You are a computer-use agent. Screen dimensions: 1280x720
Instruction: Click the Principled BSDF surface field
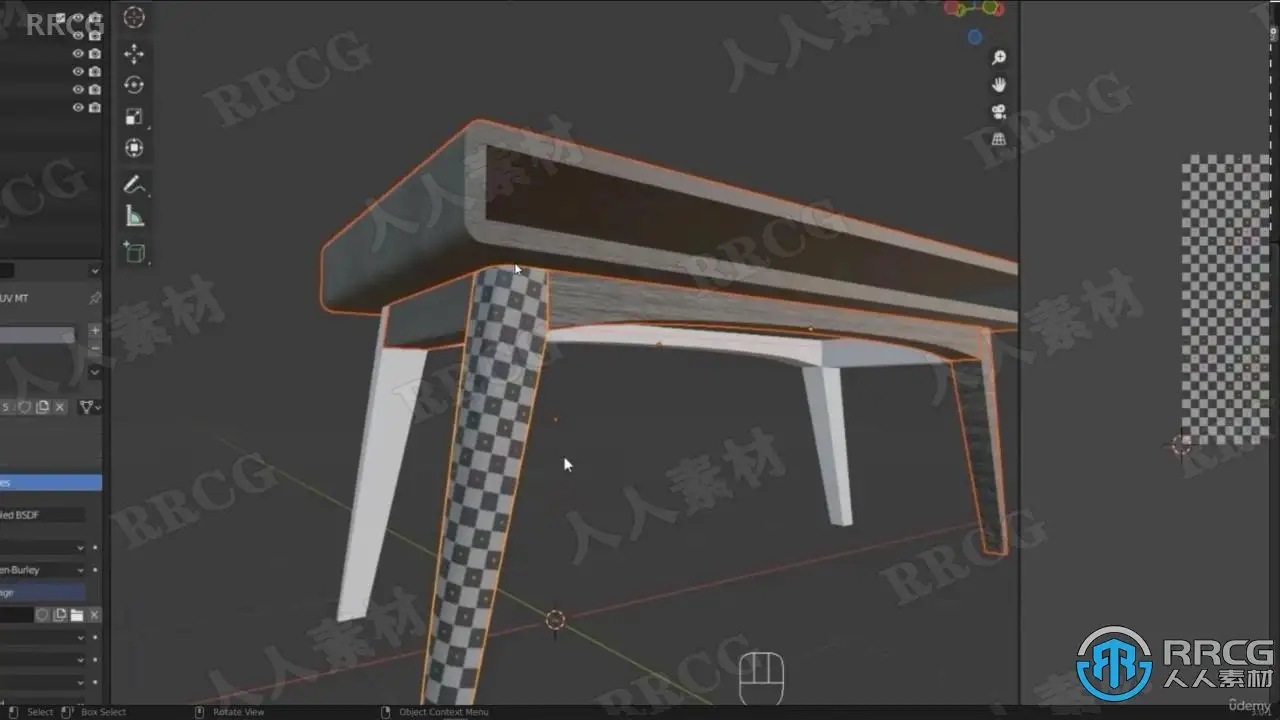(x=43, y=515)
